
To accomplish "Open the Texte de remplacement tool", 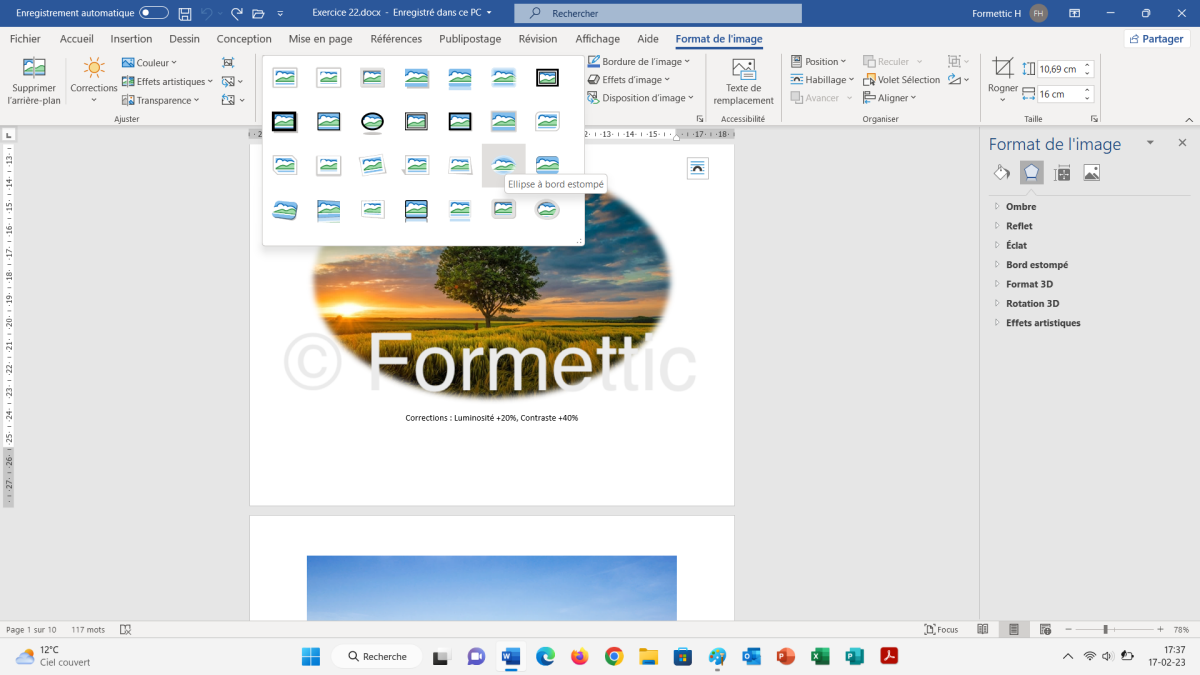I will point(743,81).
